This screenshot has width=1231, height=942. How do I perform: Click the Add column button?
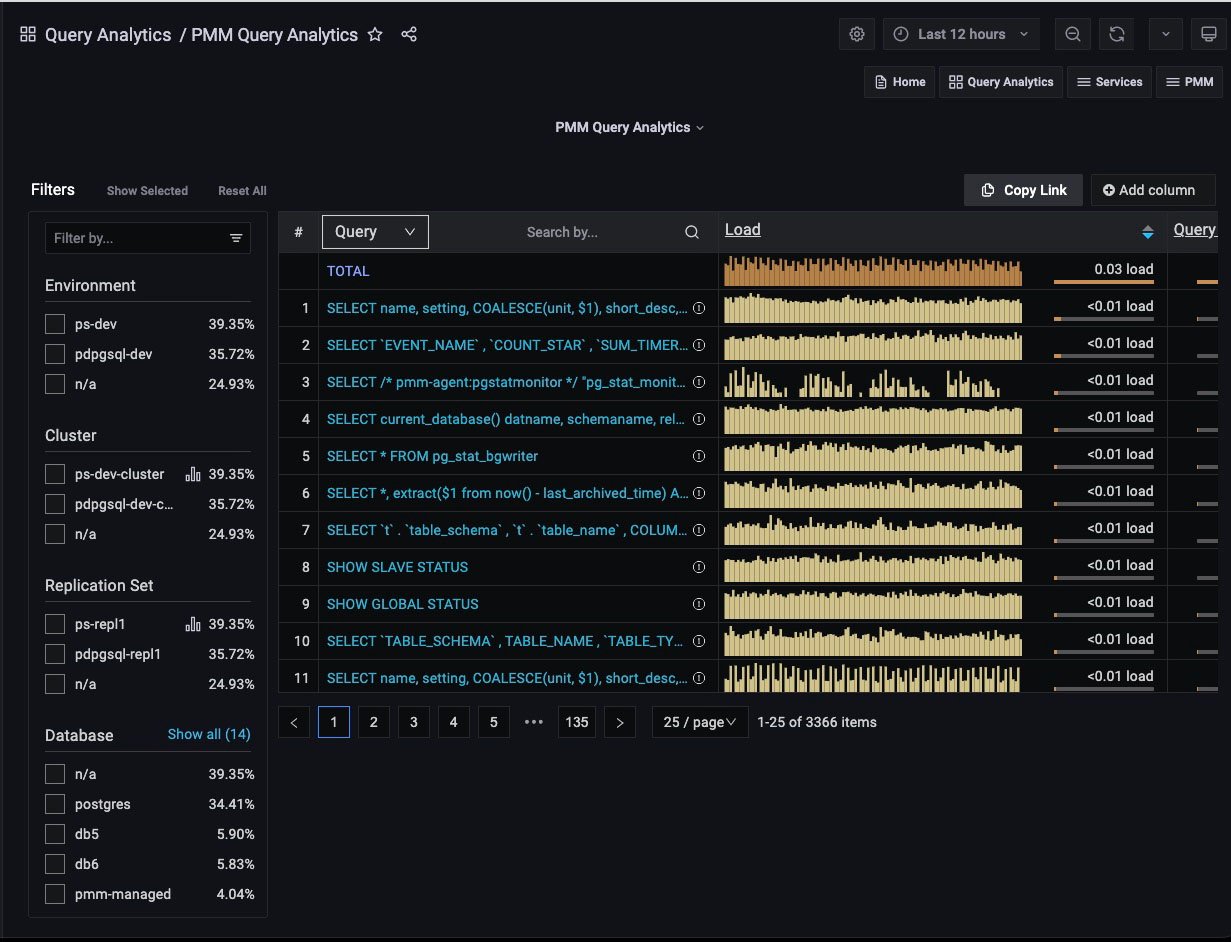click(1152, 190)
